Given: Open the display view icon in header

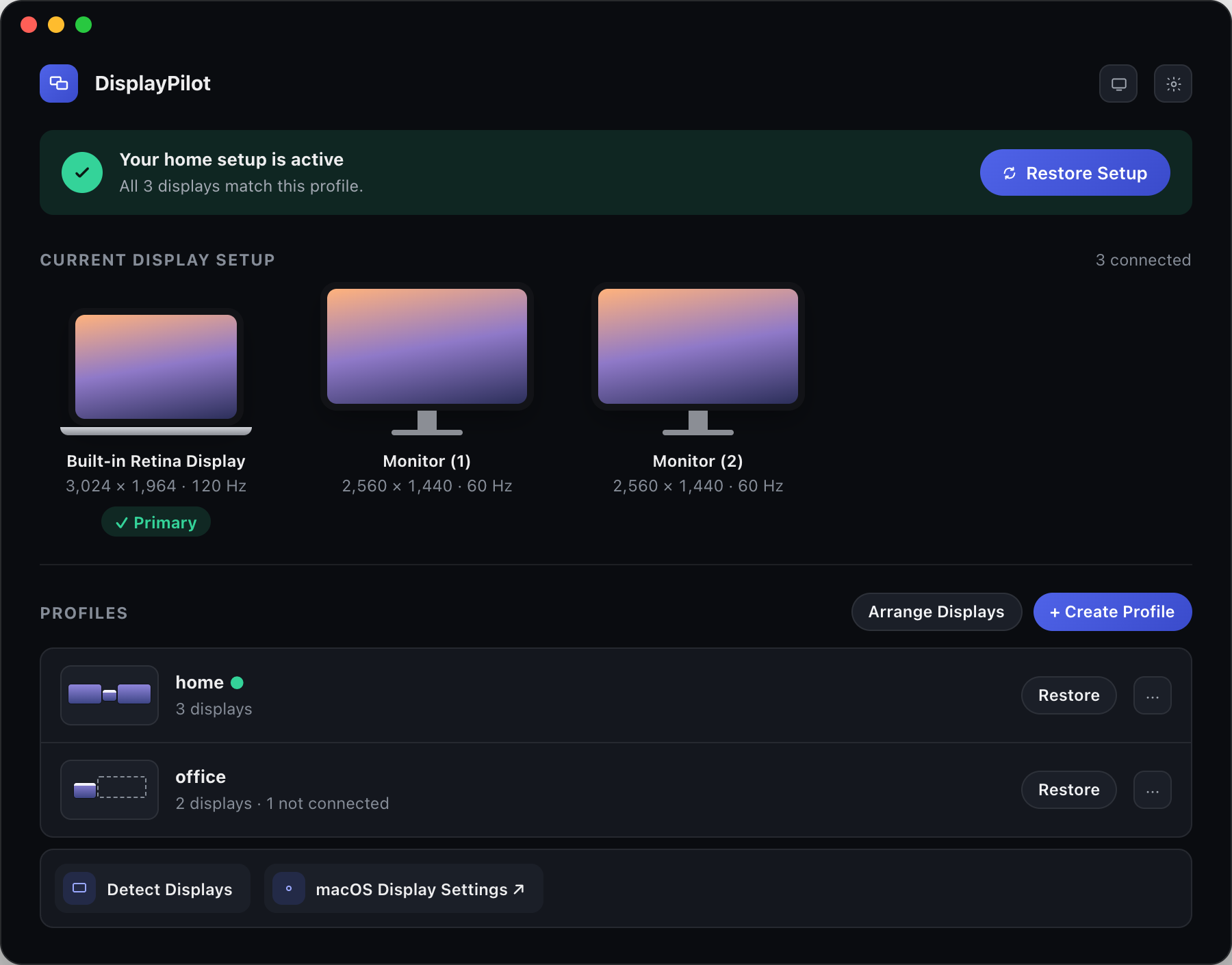Looking at the screenshot, I should click(x=1118, y=83).
